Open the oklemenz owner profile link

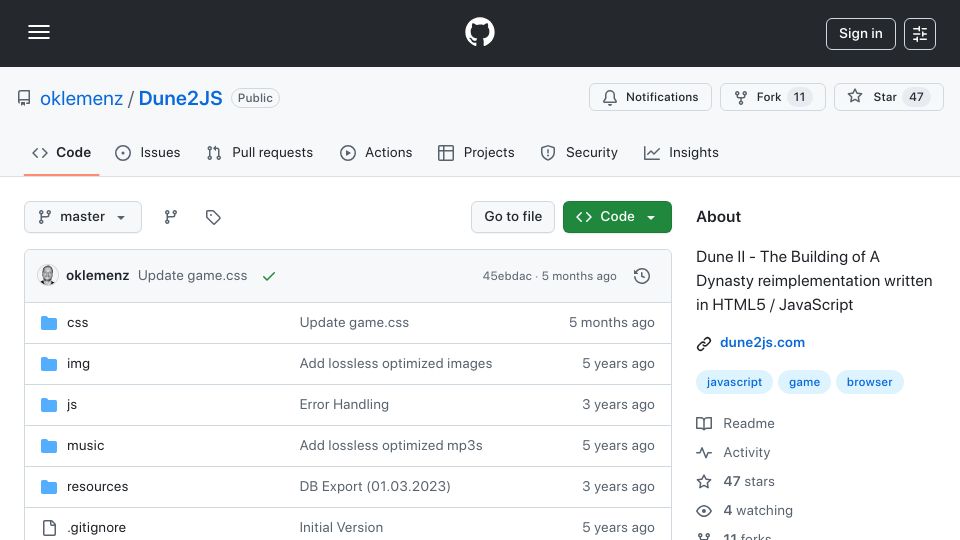point(81,98)
